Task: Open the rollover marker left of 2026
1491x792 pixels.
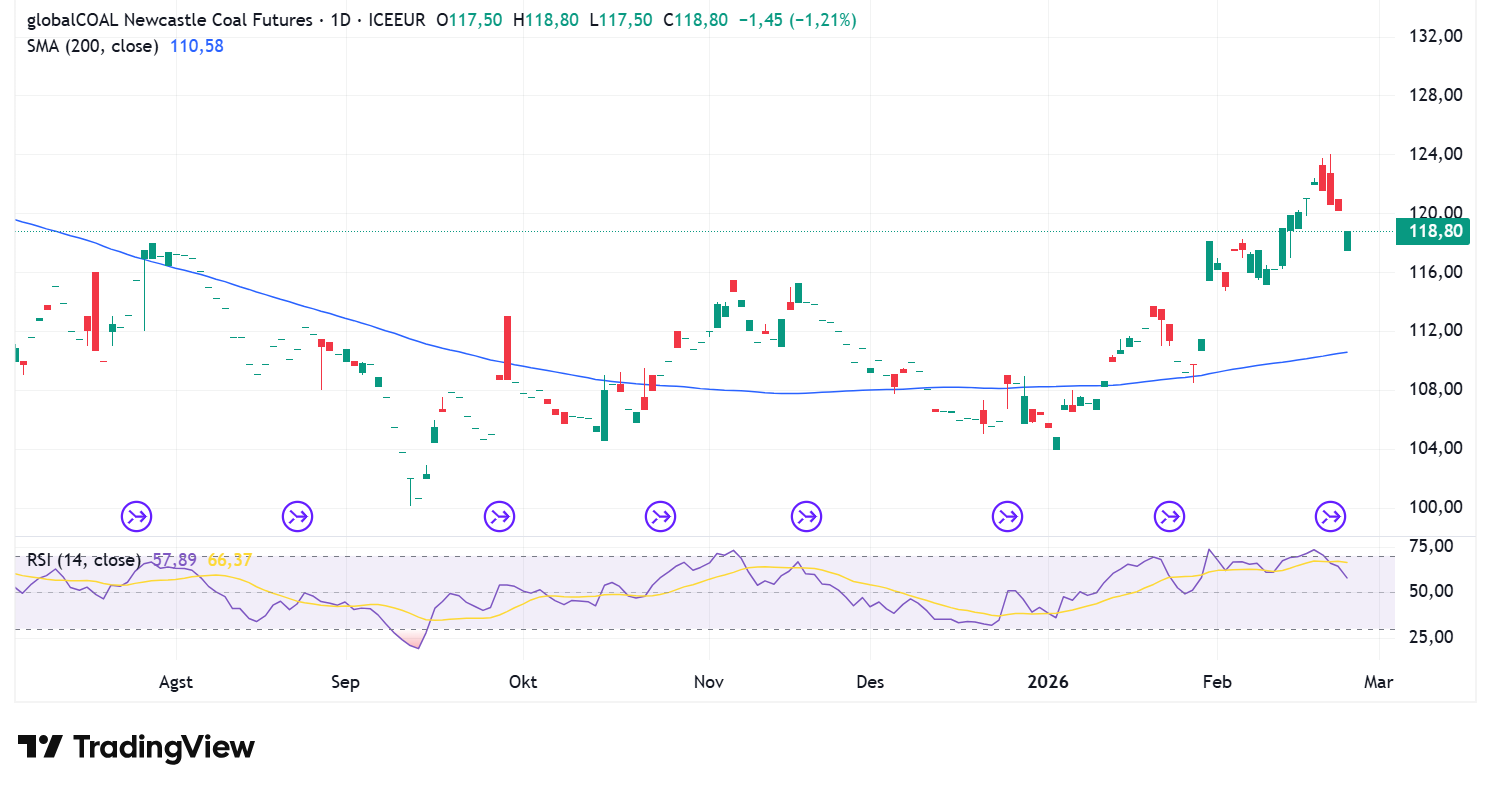Action: click(x=1007, y=517)
